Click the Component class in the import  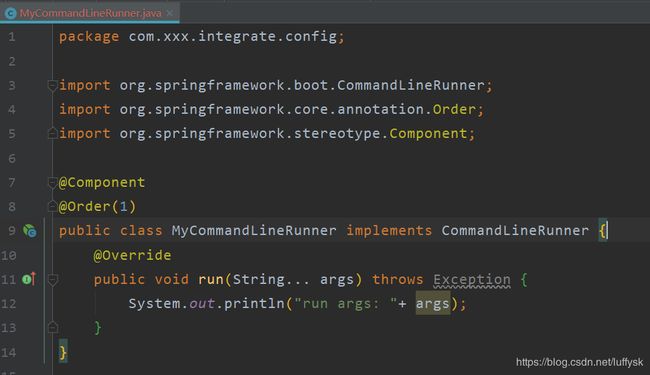pos(428,133)
